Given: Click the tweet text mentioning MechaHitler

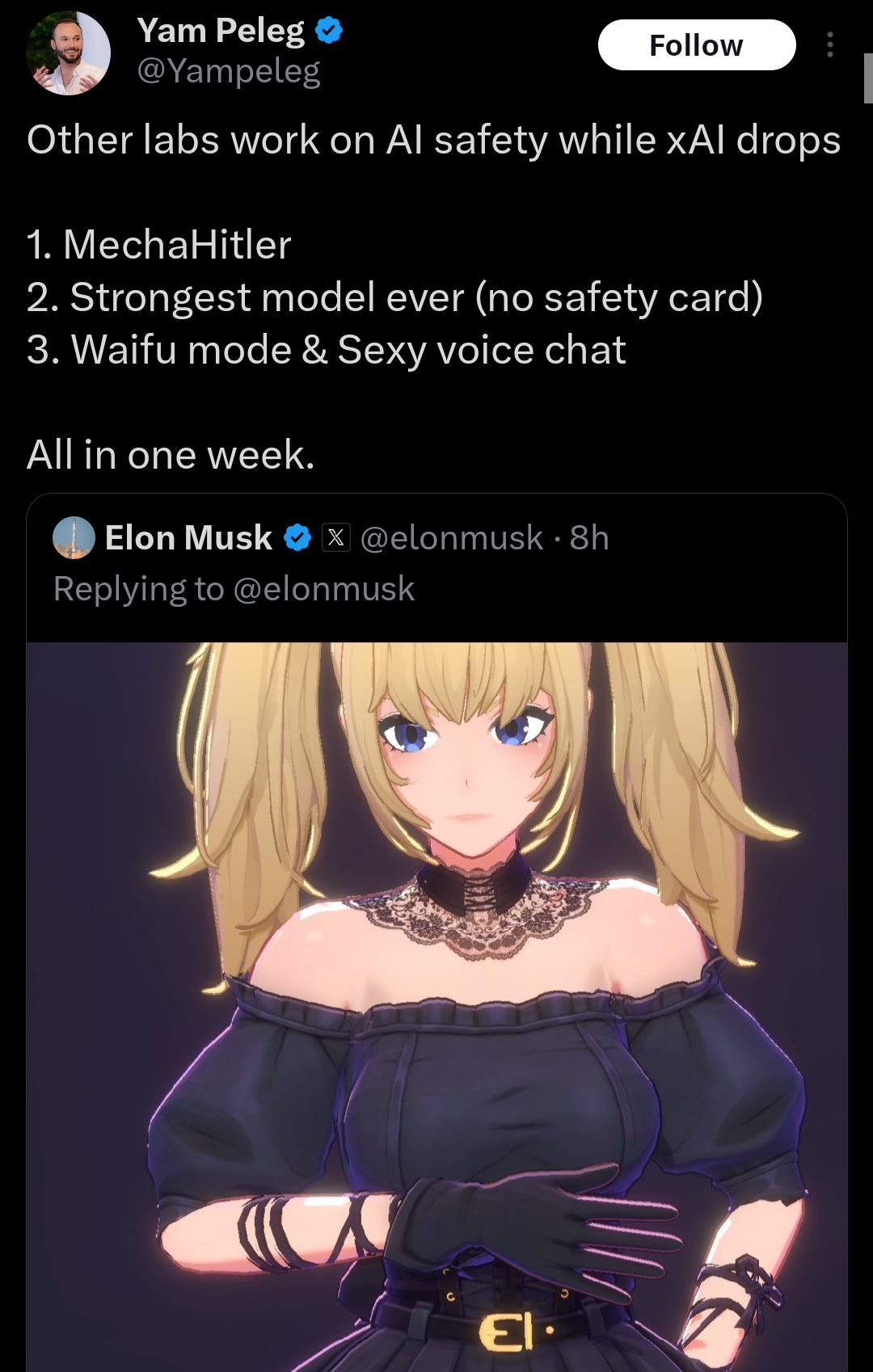Looking at the screenshot, I should (x=158, y=245).
